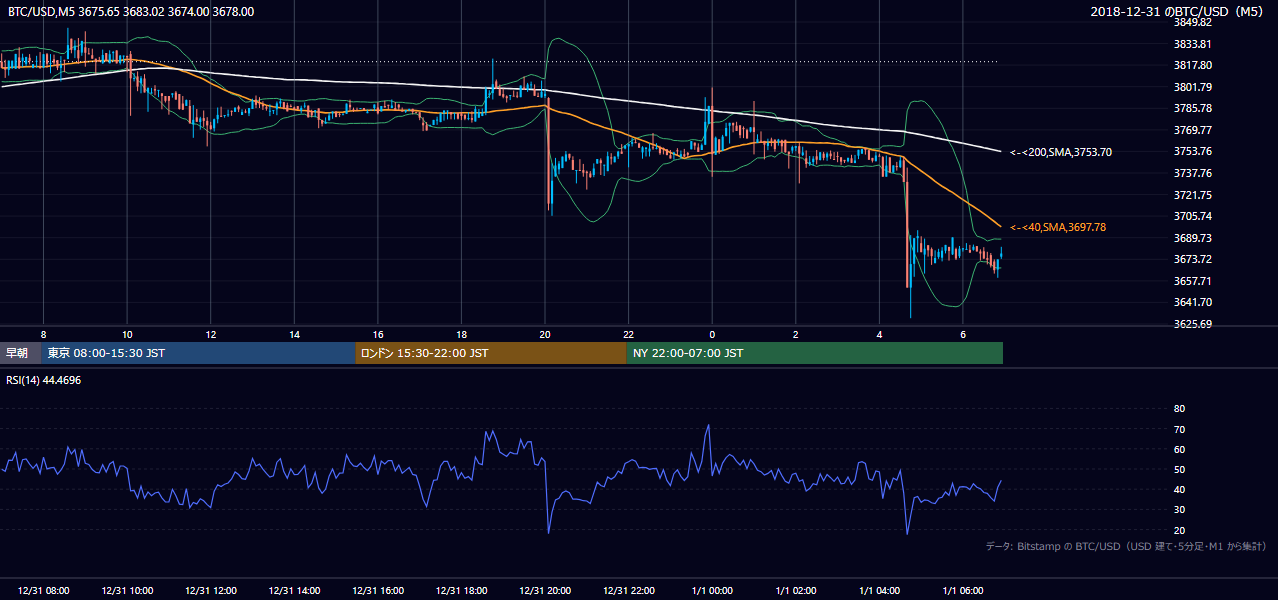Viewport: 1278px width, 600px height.
Task: Click price axis value 3801.79
Action: [1193, 87]
